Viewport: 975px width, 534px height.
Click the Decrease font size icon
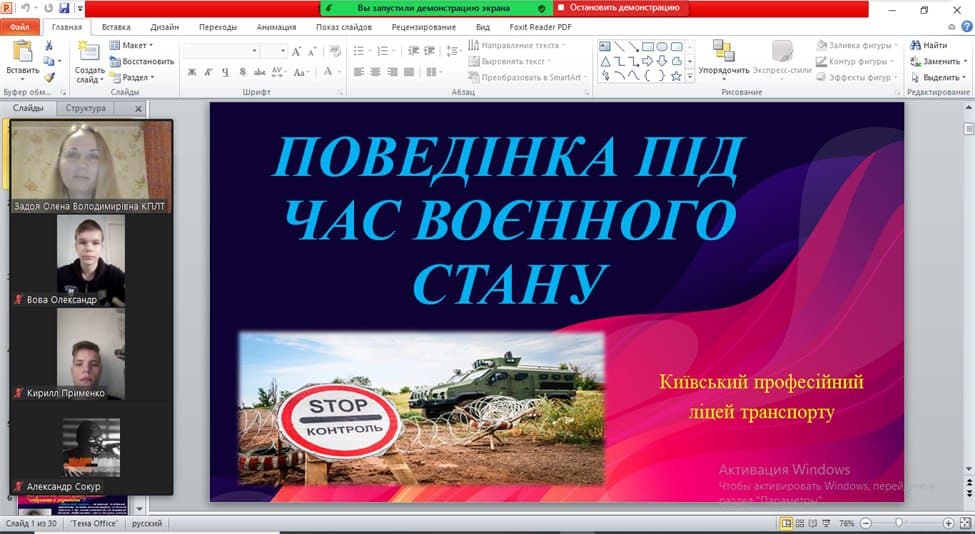click(312, 51)
